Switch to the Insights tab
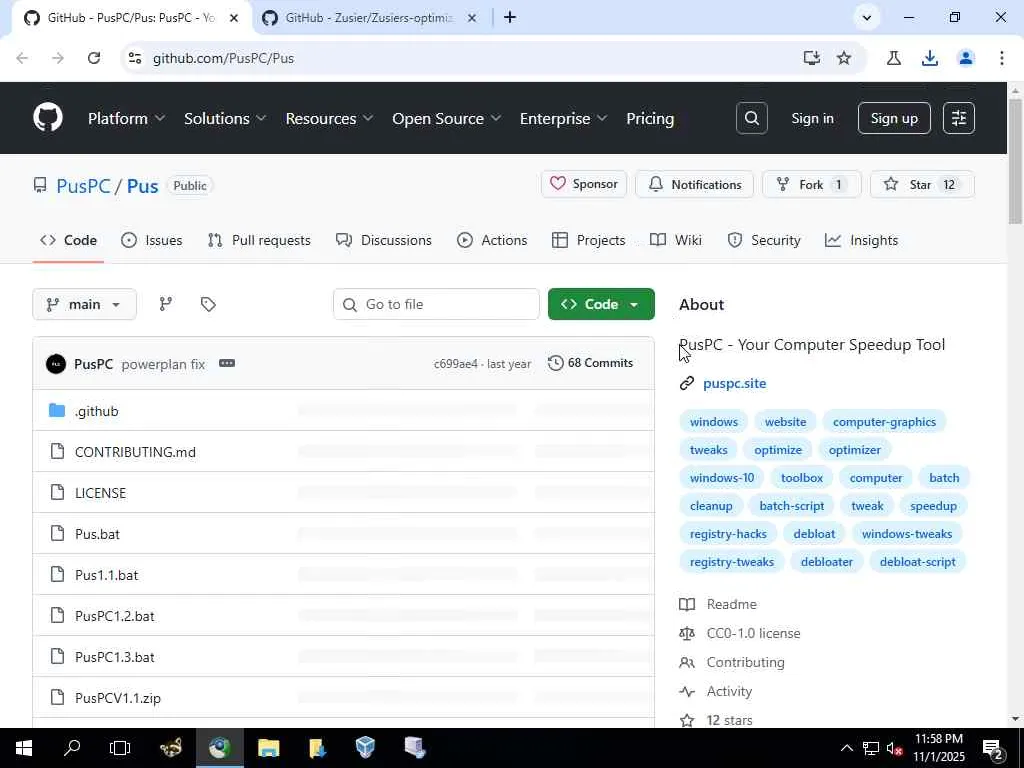 tap(861, 240)
